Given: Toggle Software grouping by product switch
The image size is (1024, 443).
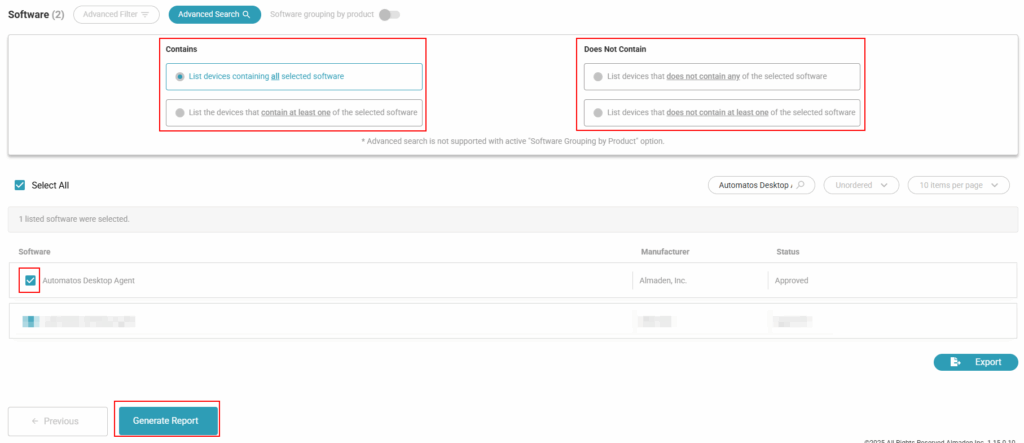Looking at the screenshot, I should [389, 15].
